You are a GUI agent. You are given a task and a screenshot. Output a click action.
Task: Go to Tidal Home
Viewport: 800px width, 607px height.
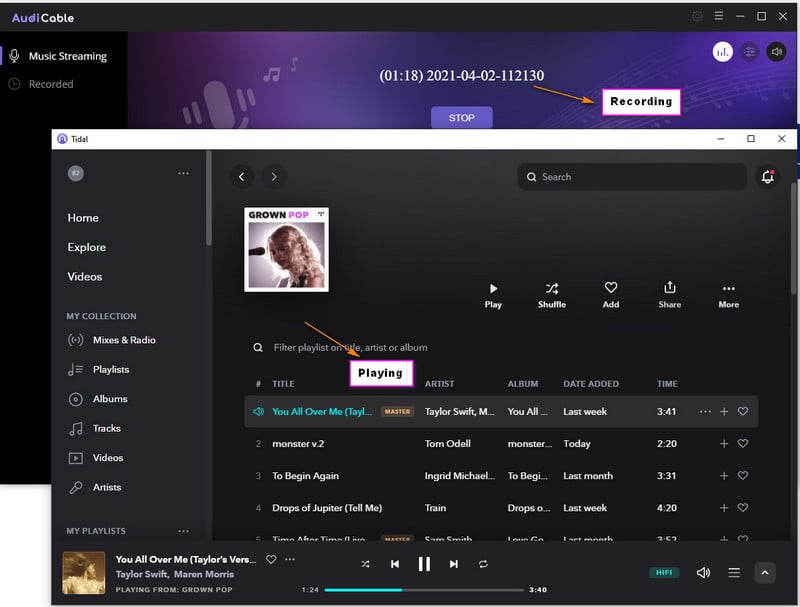pyautogui.click(x=83, y=218)
